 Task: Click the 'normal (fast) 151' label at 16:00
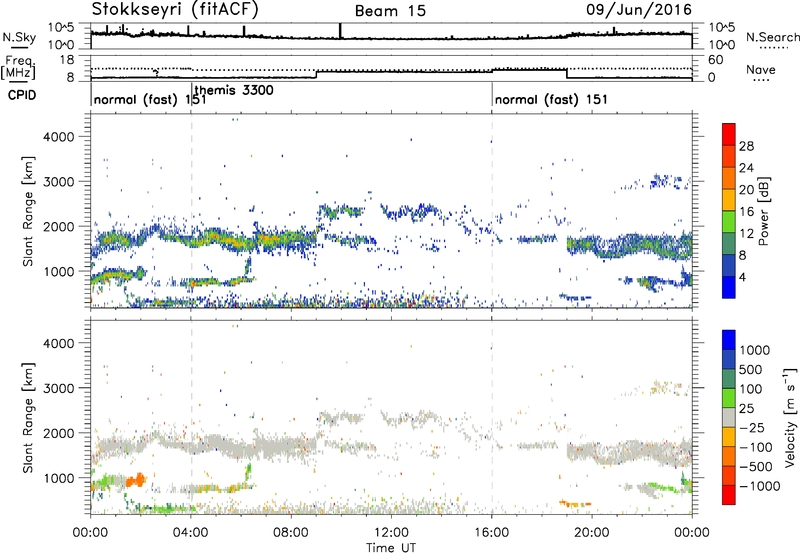click(x=552, y=99)
